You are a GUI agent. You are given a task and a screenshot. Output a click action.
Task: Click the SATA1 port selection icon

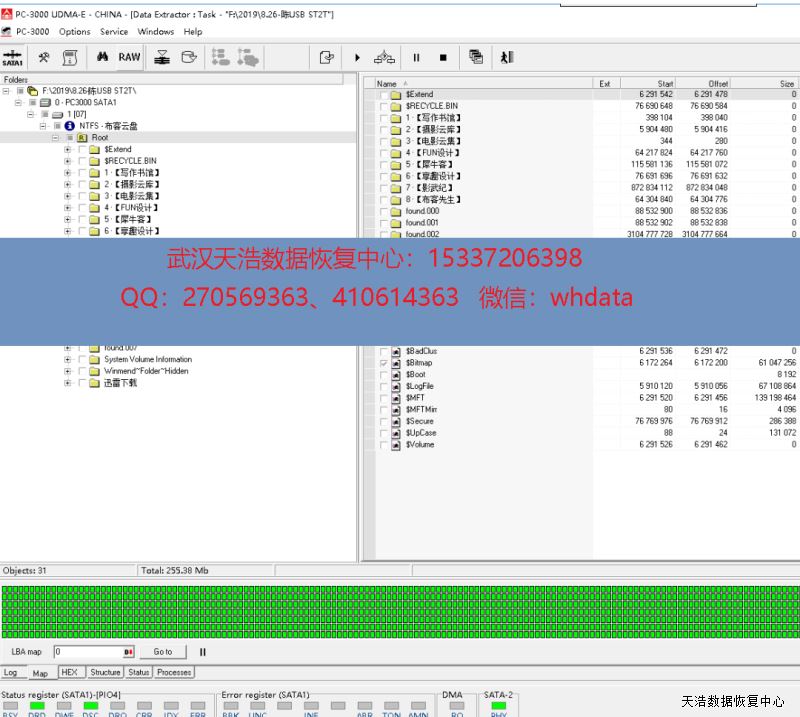13,58
